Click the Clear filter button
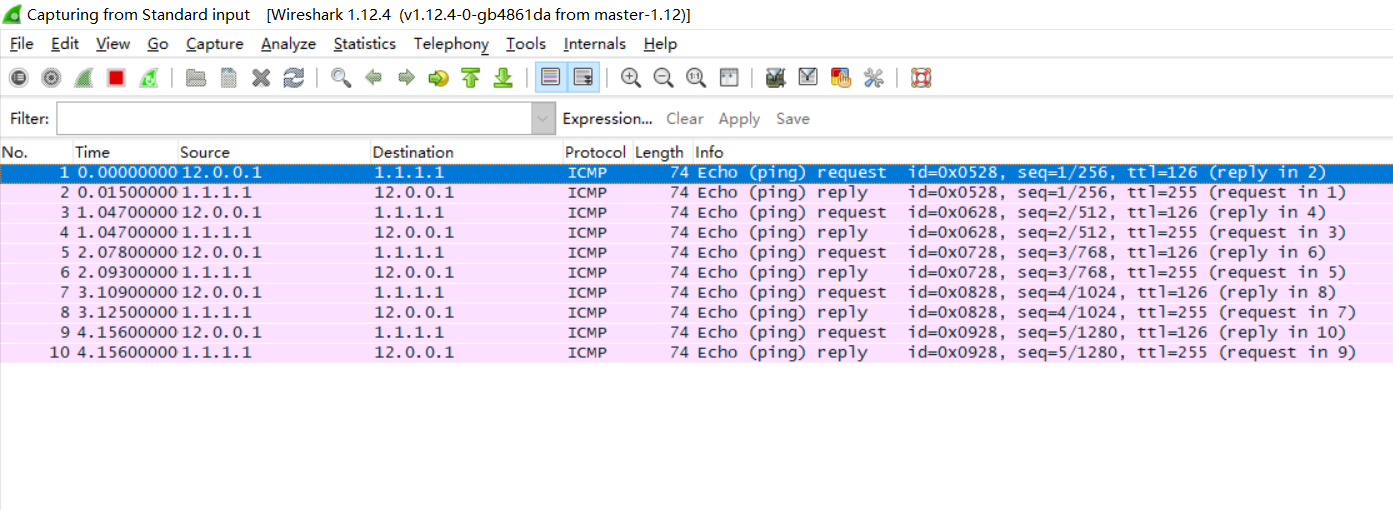Image resolution: width=1393 pixels, height=510 pixels. click(685, 118)
